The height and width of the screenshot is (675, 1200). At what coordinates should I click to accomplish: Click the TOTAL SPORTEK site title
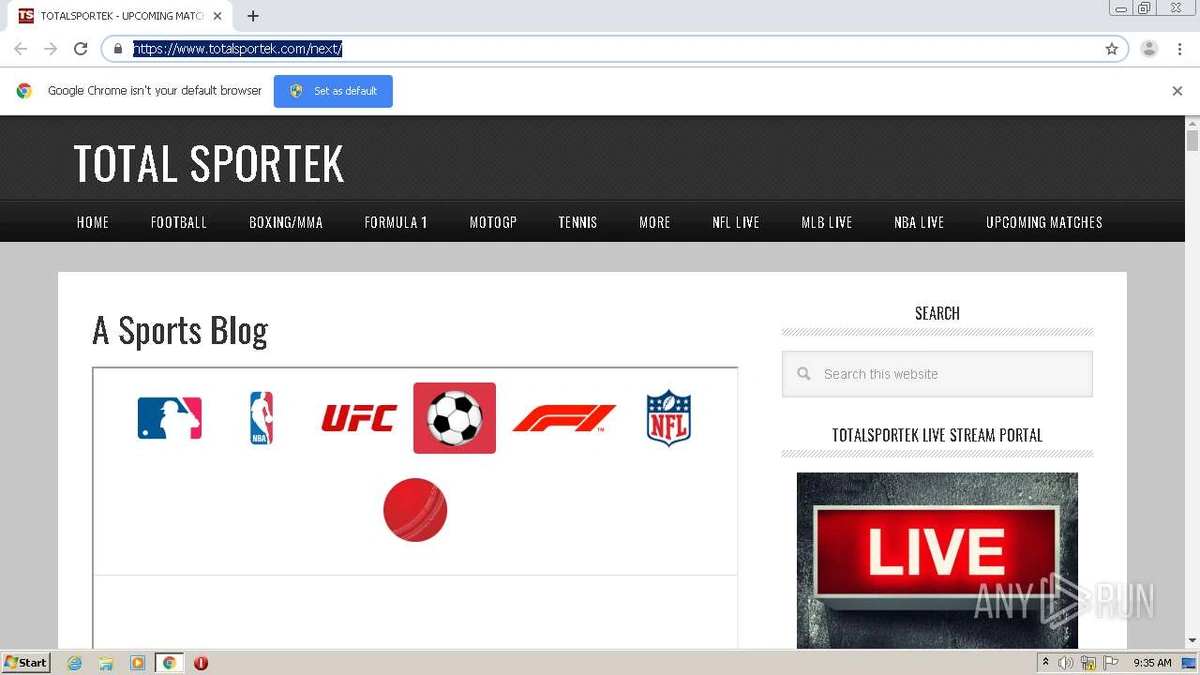click(209, 164)
